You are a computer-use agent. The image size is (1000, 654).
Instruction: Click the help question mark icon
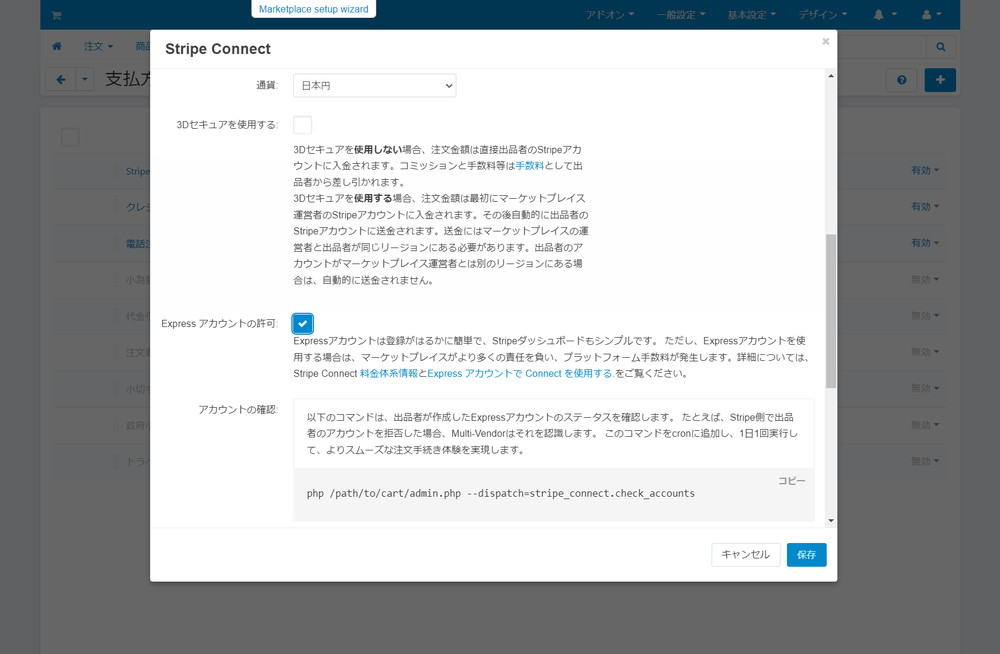click(x=902, y=80)
